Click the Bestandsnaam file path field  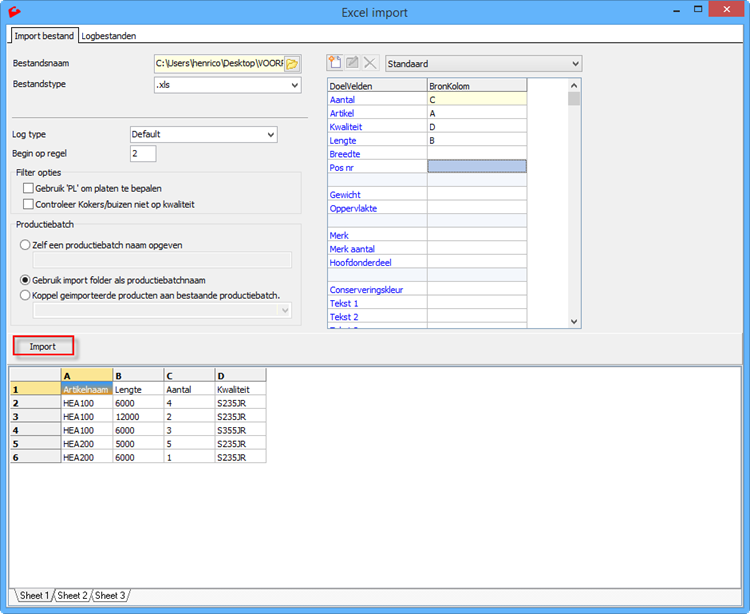coord(219,63)
